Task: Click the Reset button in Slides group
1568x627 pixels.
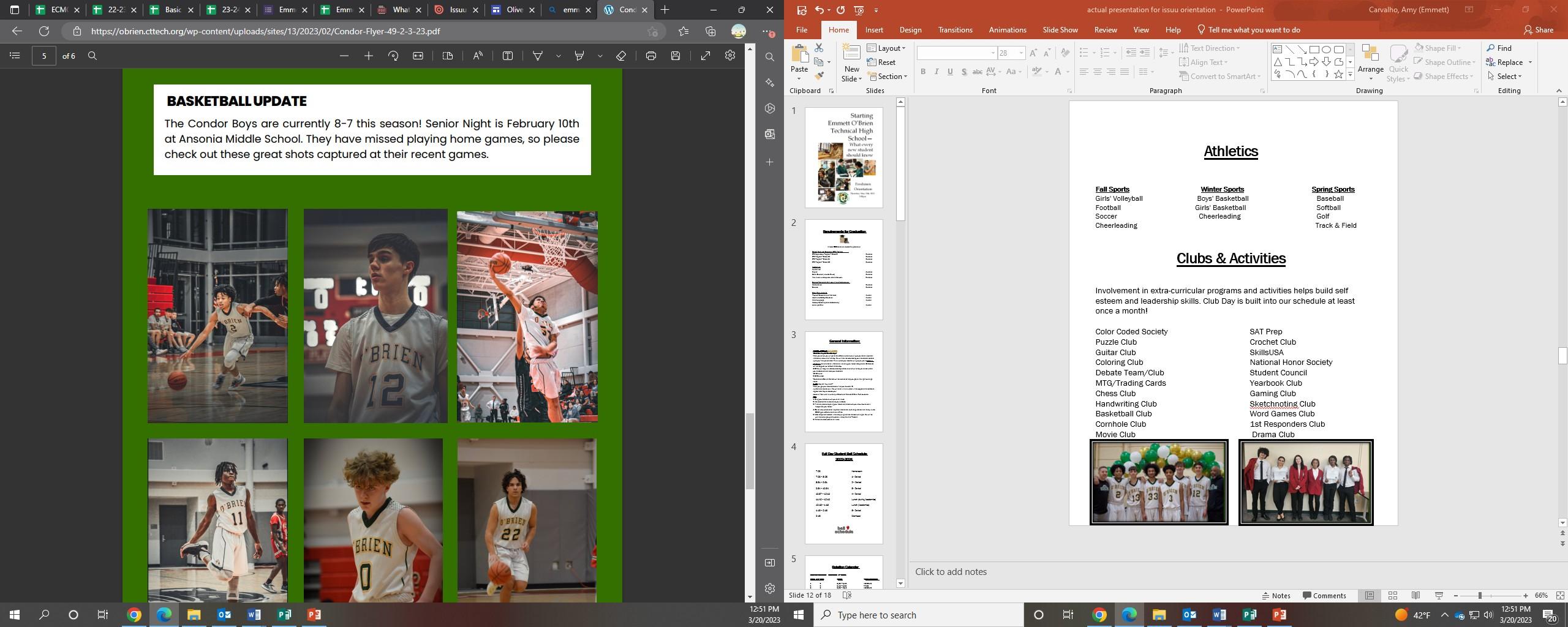Action: point(881,62)
